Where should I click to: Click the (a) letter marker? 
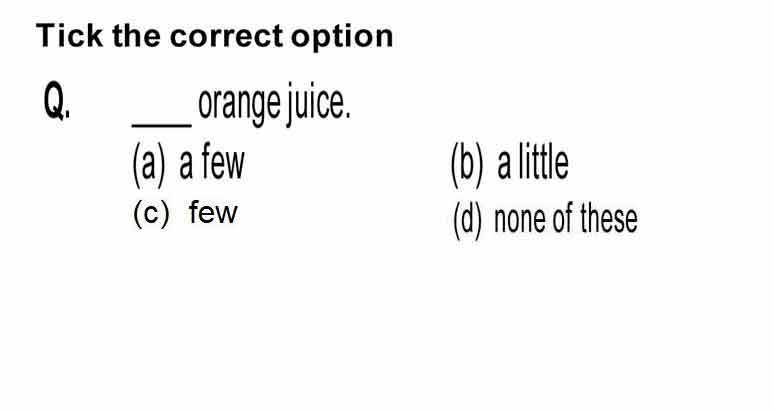coord(148,165)
